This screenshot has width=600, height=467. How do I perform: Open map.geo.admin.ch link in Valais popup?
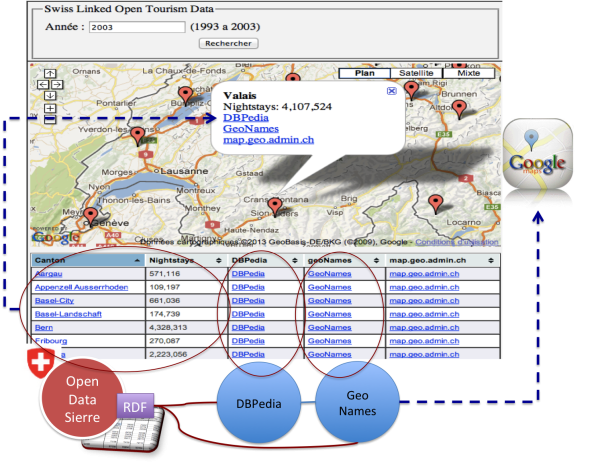click(268, 140)
